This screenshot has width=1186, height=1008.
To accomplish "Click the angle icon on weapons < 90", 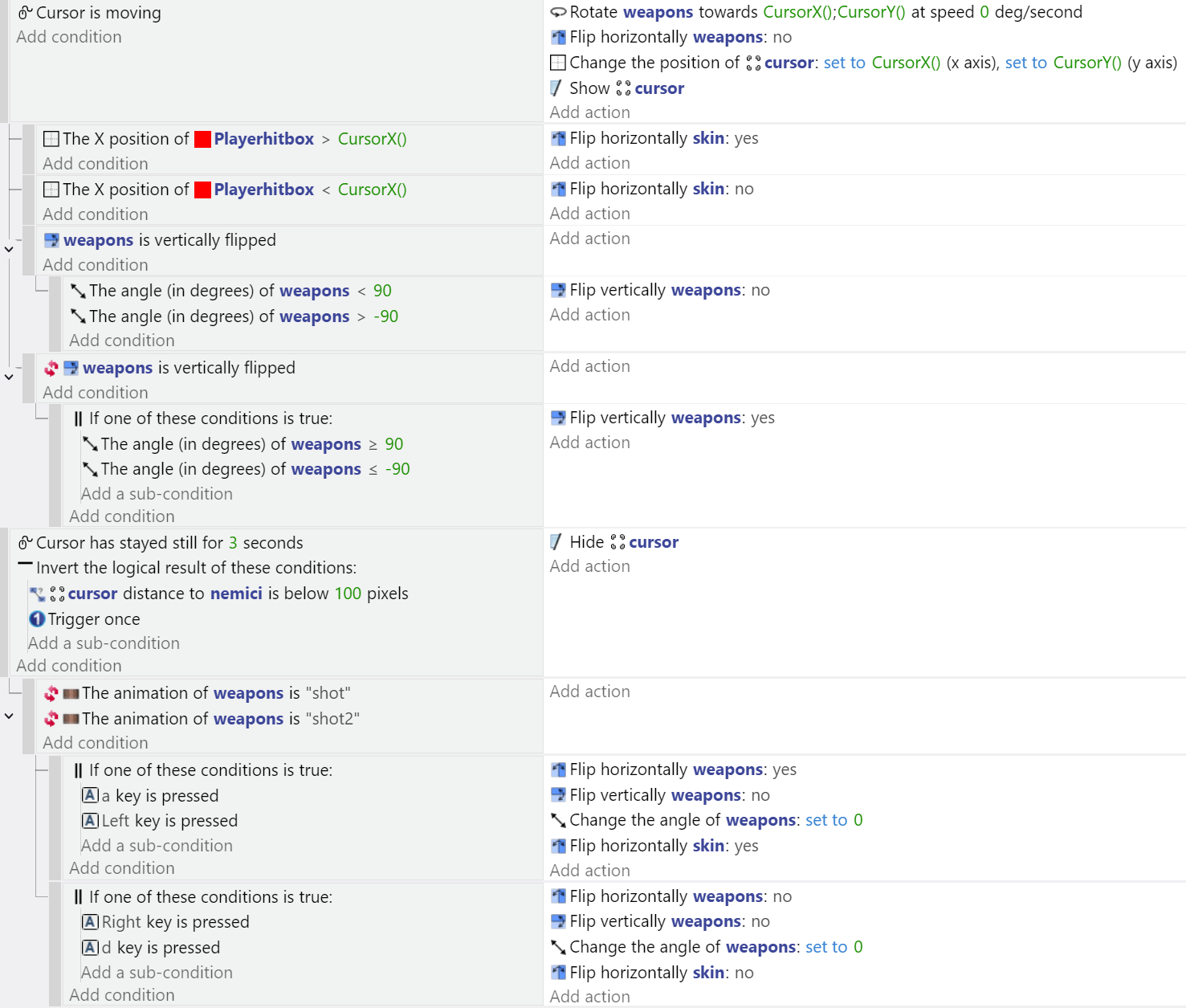I will pyautogui.click(x=78, y=291).
